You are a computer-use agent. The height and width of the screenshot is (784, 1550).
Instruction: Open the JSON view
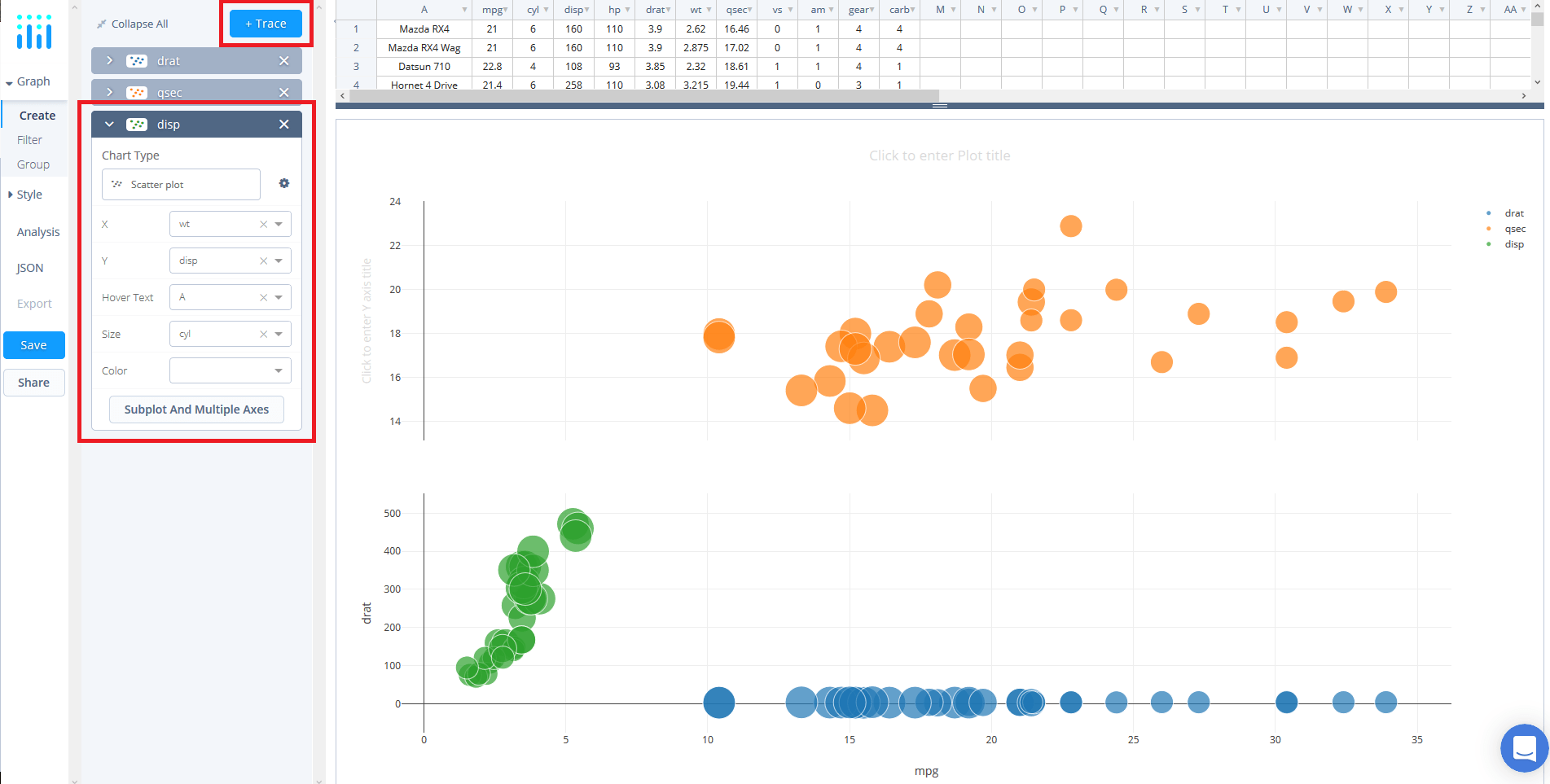point(29,267)
